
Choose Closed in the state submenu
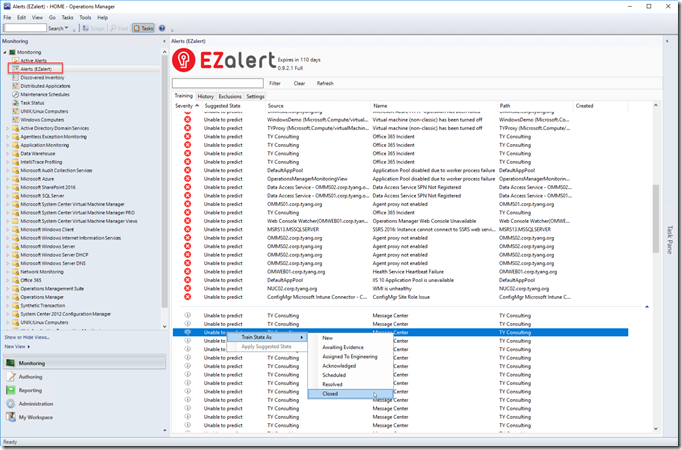(351, 394)
